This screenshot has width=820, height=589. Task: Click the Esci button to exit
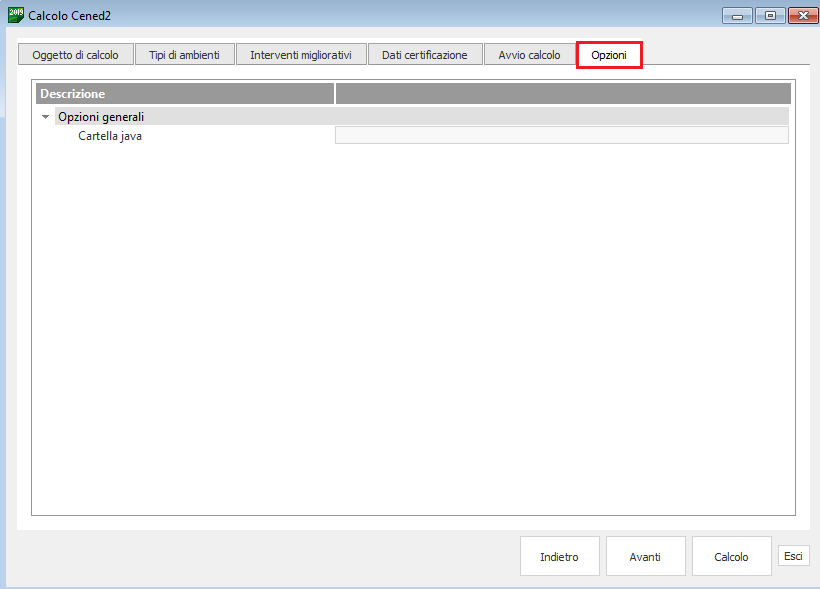click(x=793, y=556)
